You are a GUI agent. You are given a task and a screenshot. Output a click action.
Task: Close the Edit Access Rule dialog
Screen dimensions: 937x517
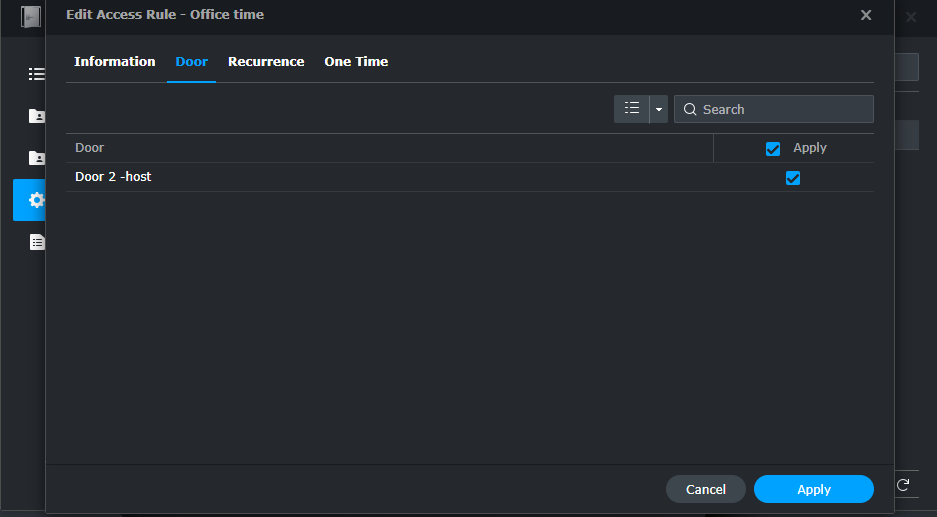[866, 15]
